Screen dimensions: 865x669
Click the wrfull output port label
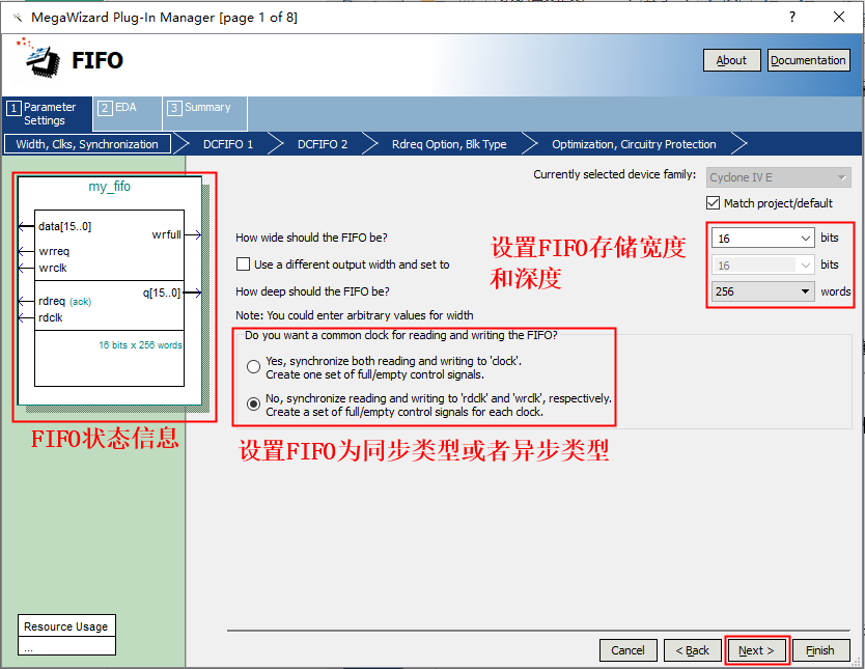pyautogui.click(x=166, y=234)
